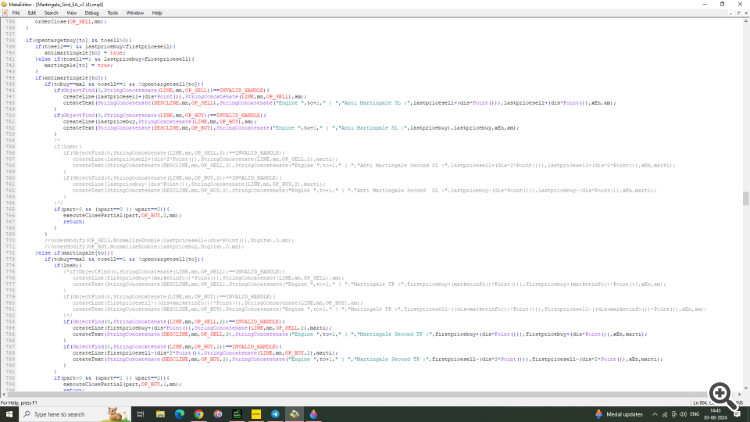Screen dimensions: 750x422
Task: Open the Debug menu
Action: point(91,13)
